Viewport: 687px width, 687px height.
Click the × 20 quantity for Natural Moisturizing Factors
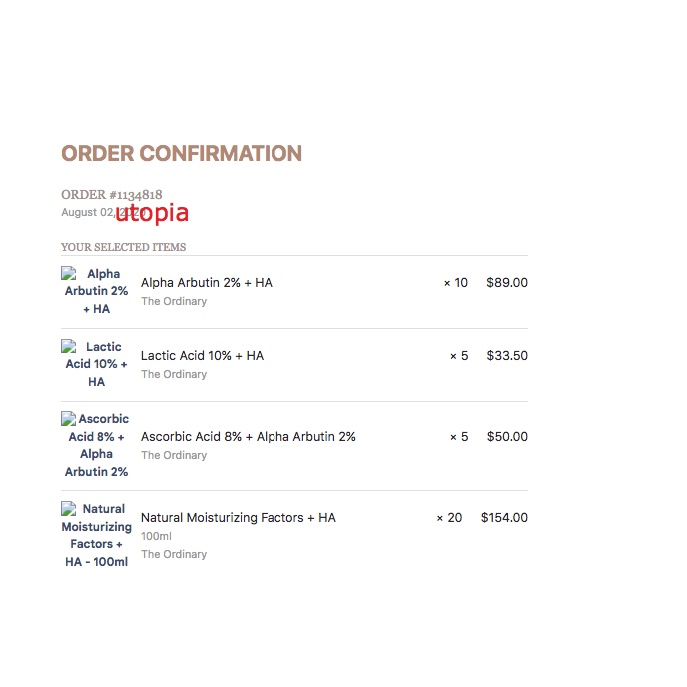(449, 518)
